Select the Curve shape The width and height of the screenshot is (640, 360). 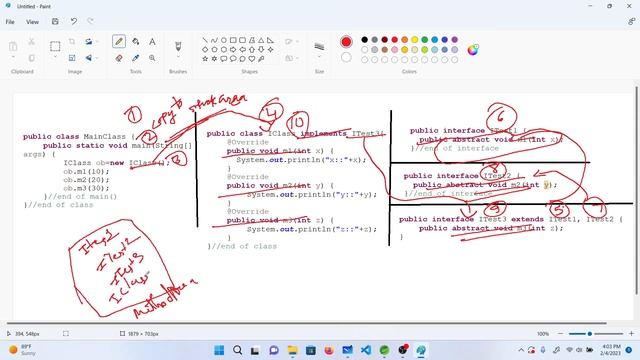[x=214, y=40]
